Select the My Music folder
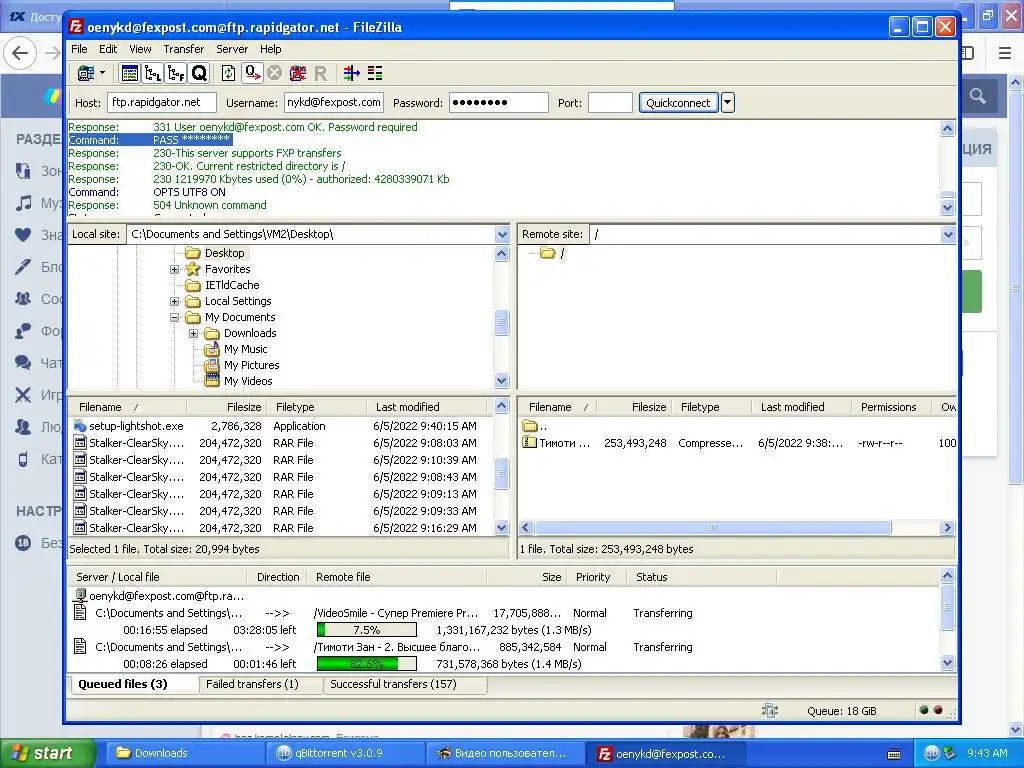 click(x=245, y=349)
